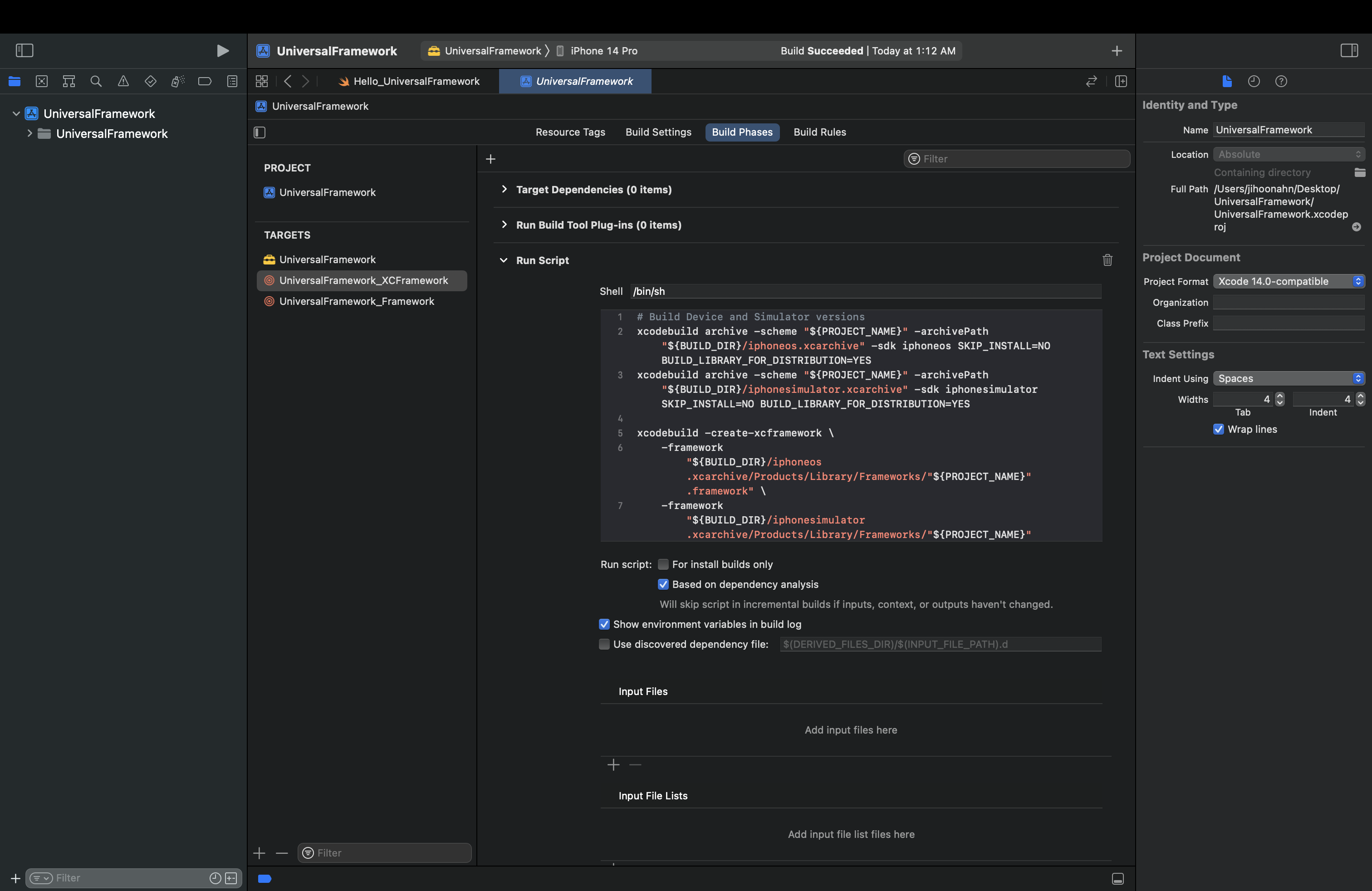The height and width of the screenshot is (891, 1372).
Task: Open the Breakpoint navigator
Action: (x=205, y=81)
